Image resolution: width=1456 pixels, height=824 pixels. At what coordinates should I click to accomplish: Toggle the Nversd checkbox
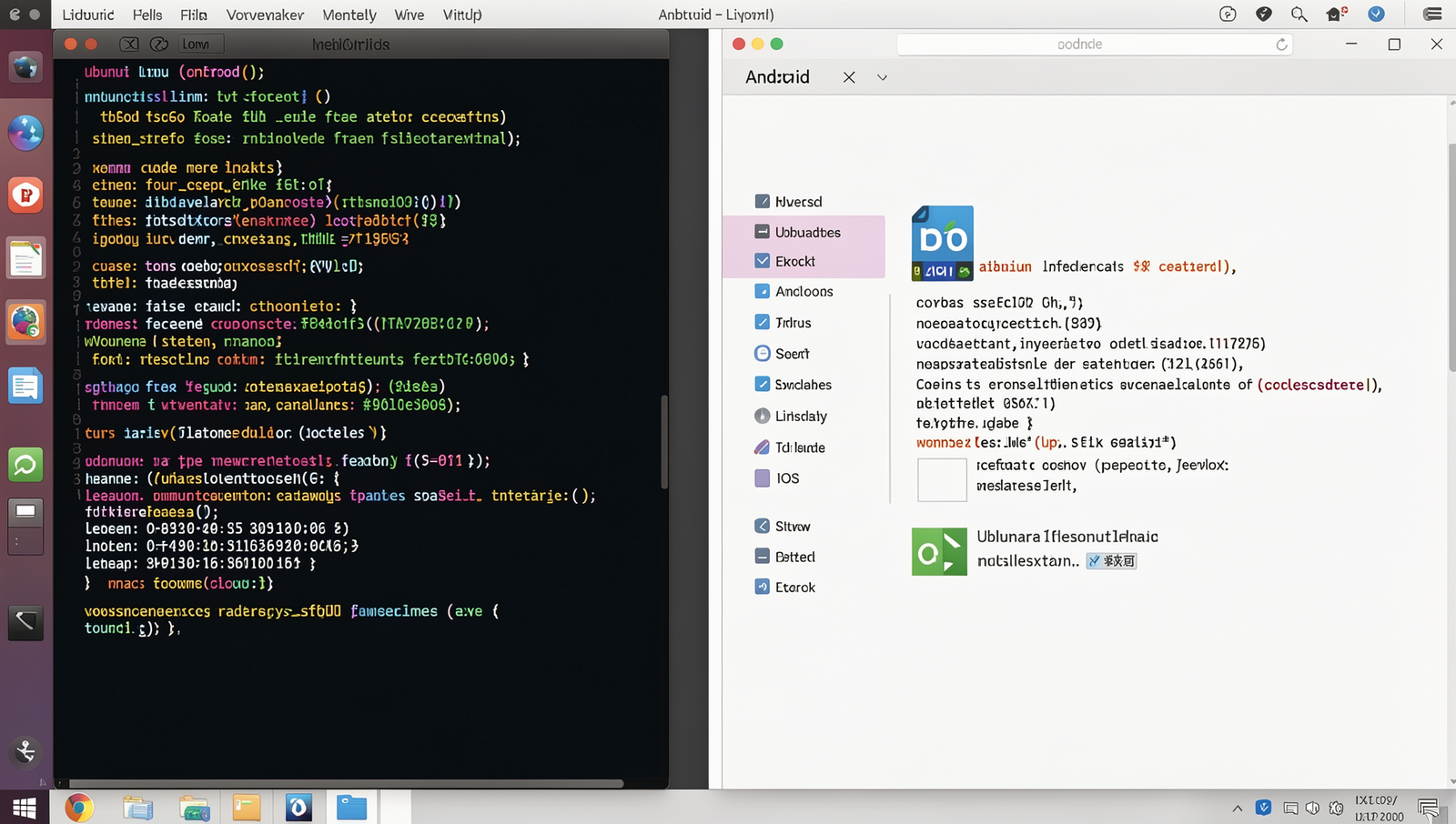coord(763,201)
